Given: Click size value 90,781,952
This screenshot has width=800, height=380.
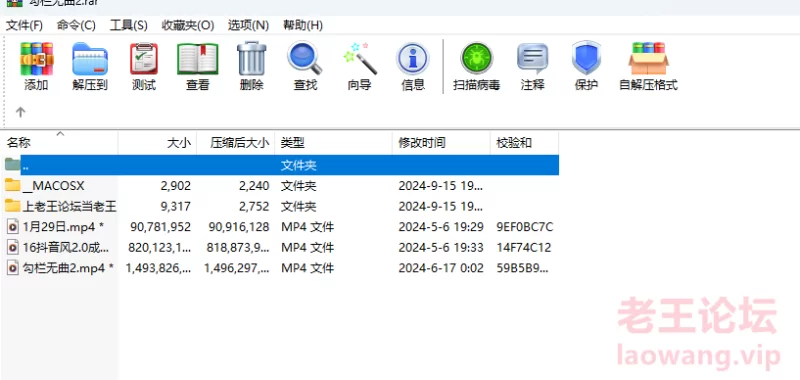Looking at the screenshot, I should (161, 227).
